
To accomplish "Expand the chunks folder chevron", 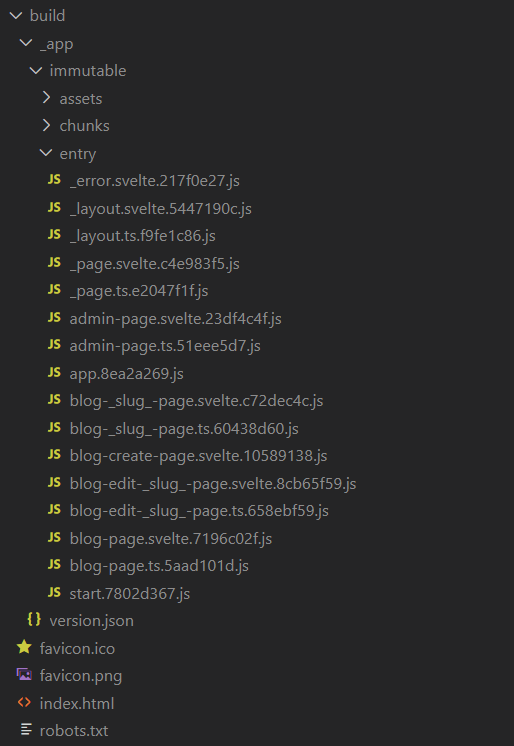I will pos(46,125).
